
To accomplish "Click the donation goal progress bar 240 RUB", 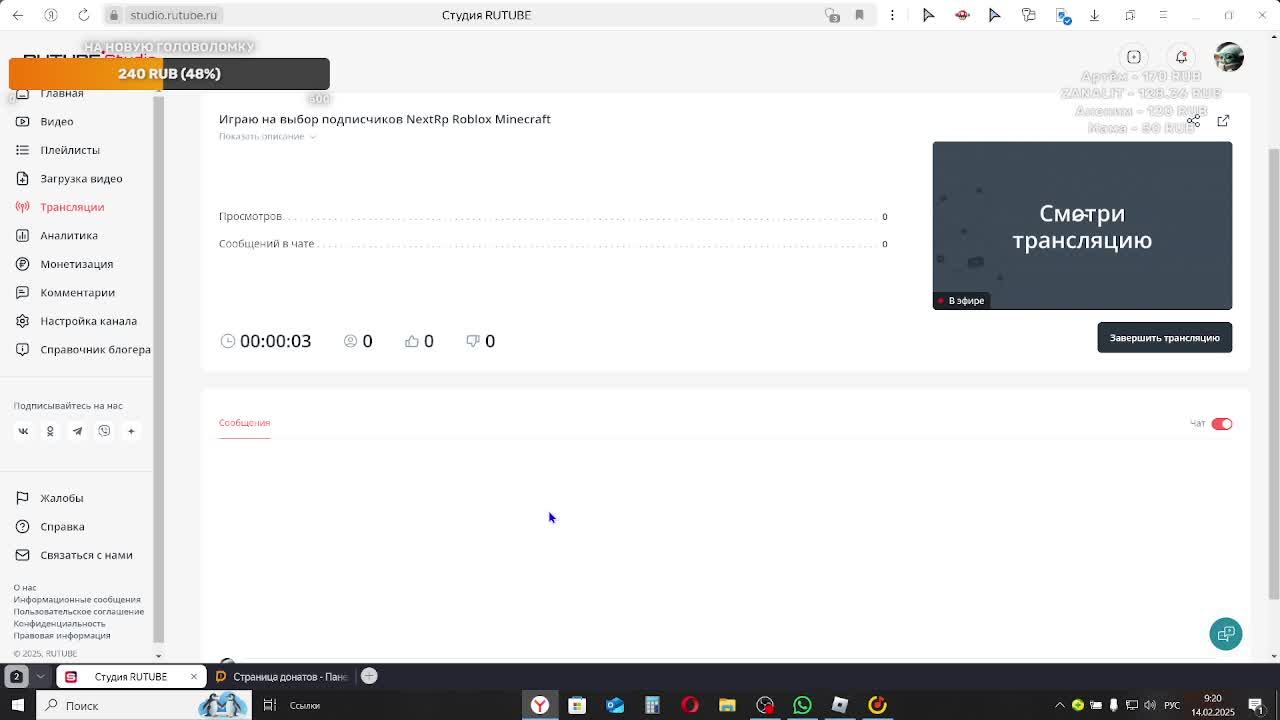I will click(169, 74).
